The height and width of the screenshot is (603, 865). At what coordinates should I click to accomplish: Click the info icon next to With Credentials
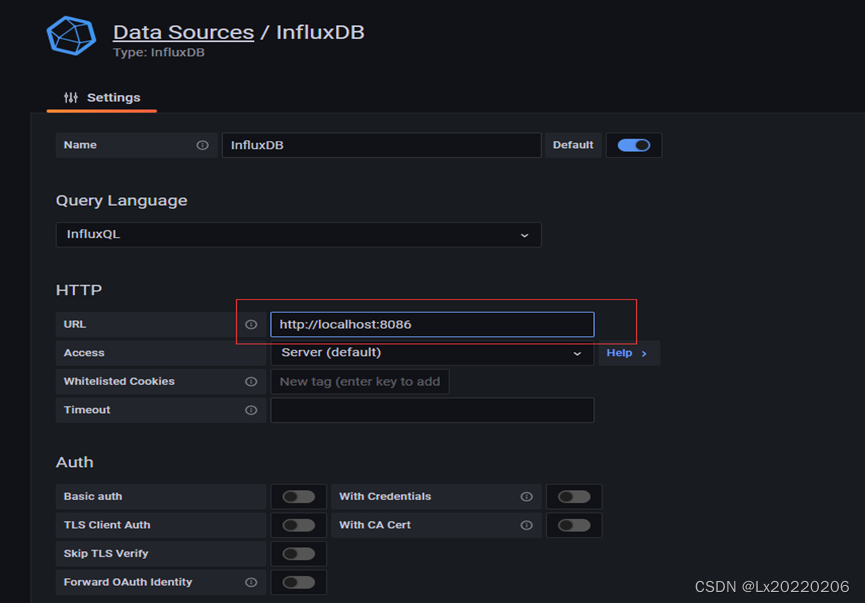click(527, 497)
